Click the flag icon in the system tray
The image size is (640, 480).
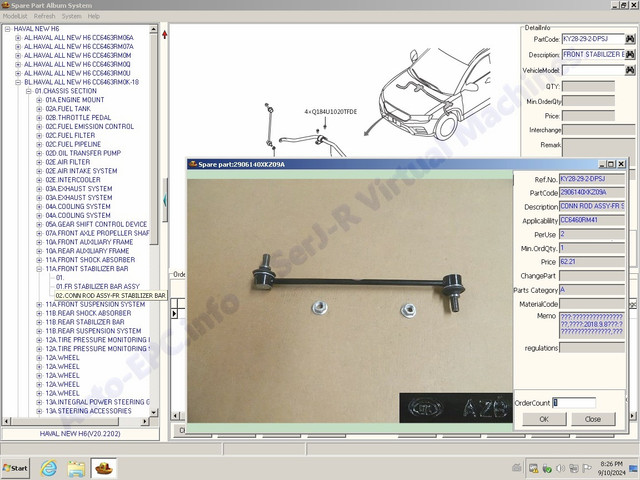587,468
